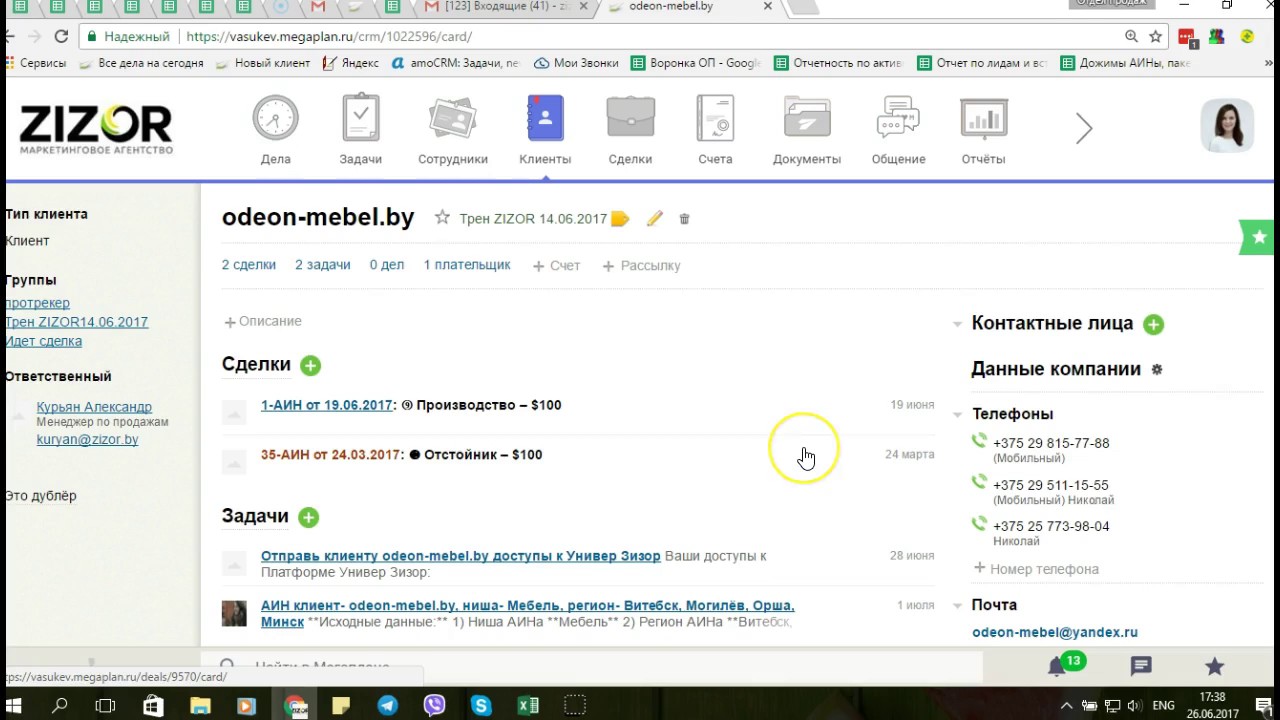Reload the page in Chrome
The image size is (1280, 720).
[x=61, y=36]
